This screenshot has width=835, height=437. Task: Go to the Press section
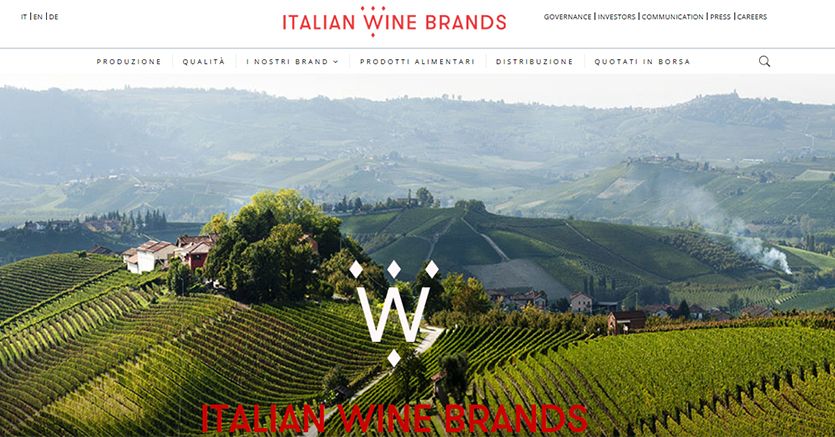(720, 17)
